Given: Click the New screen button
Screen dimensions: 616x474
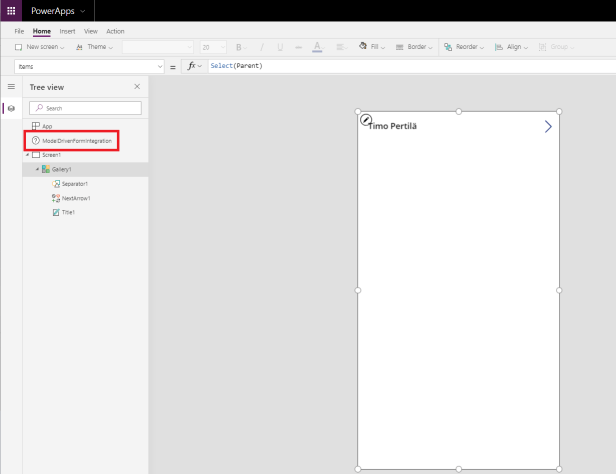Looking at the screenshot, I should pyautogui.click(x=39, y=47).
